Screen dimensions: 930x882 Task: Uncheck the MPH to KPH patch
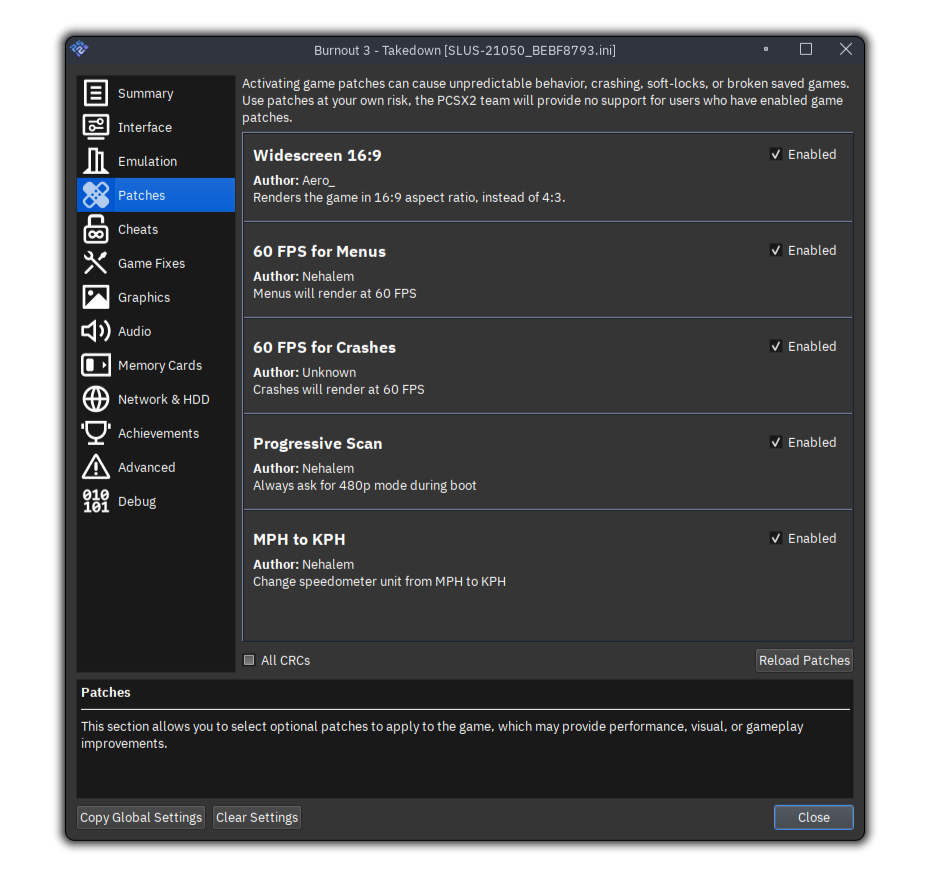tap(776, 538)
